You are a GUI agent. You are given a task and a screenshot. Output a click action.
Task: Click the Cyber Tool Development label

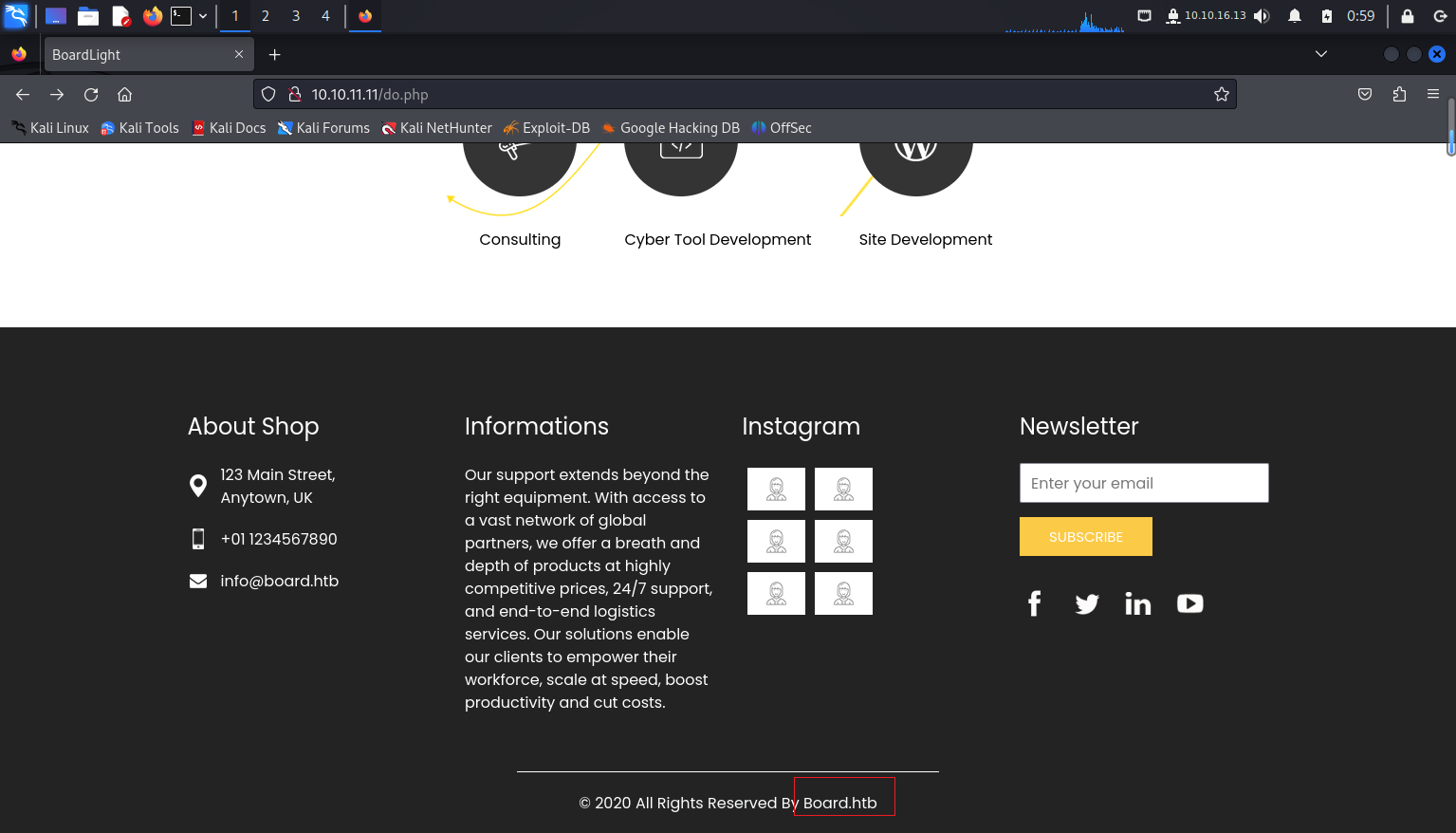[x=718, y=239]
